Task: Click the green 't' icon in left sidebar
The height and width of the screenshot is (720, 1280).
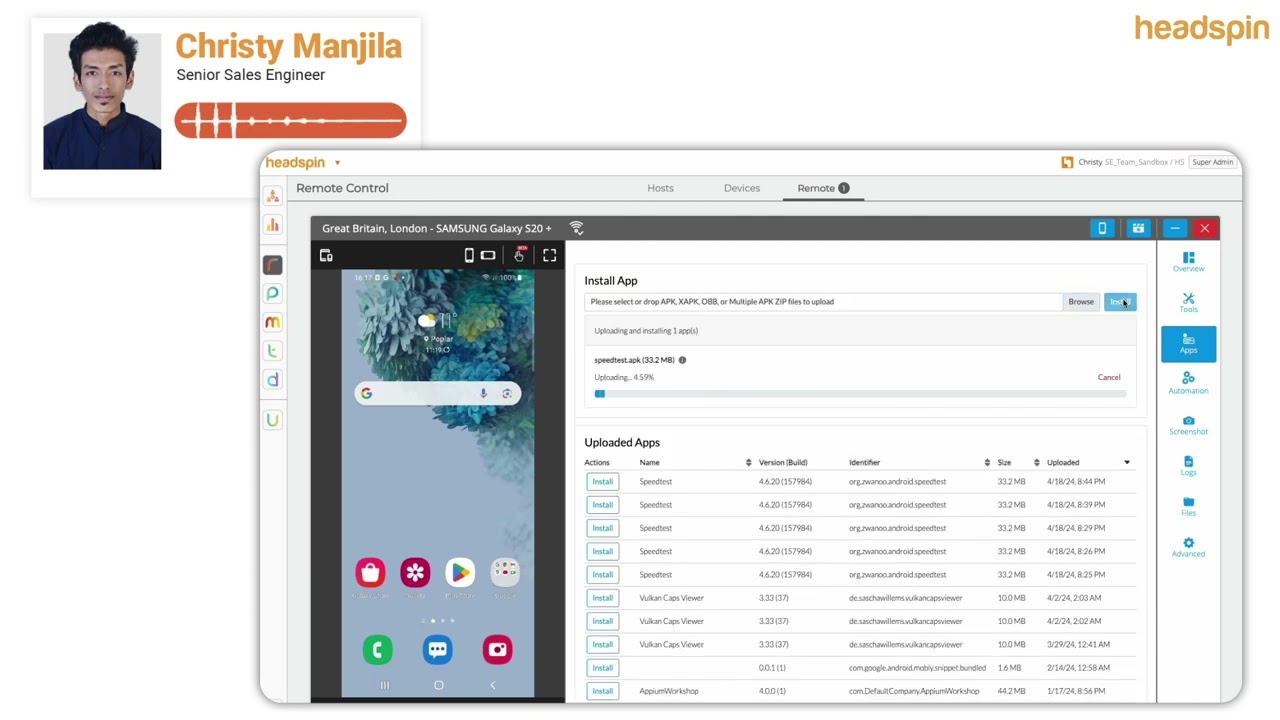Action: coord(273,351)
